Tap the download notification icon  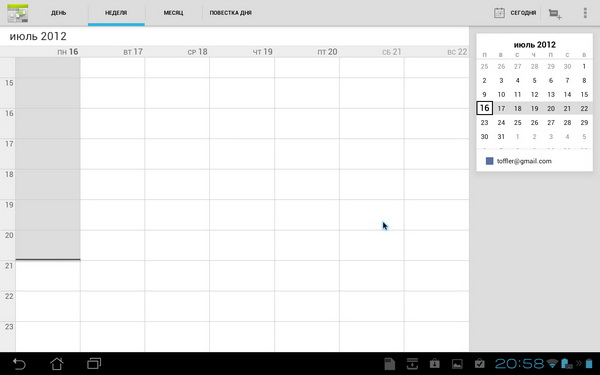click(x=412, y=364)
